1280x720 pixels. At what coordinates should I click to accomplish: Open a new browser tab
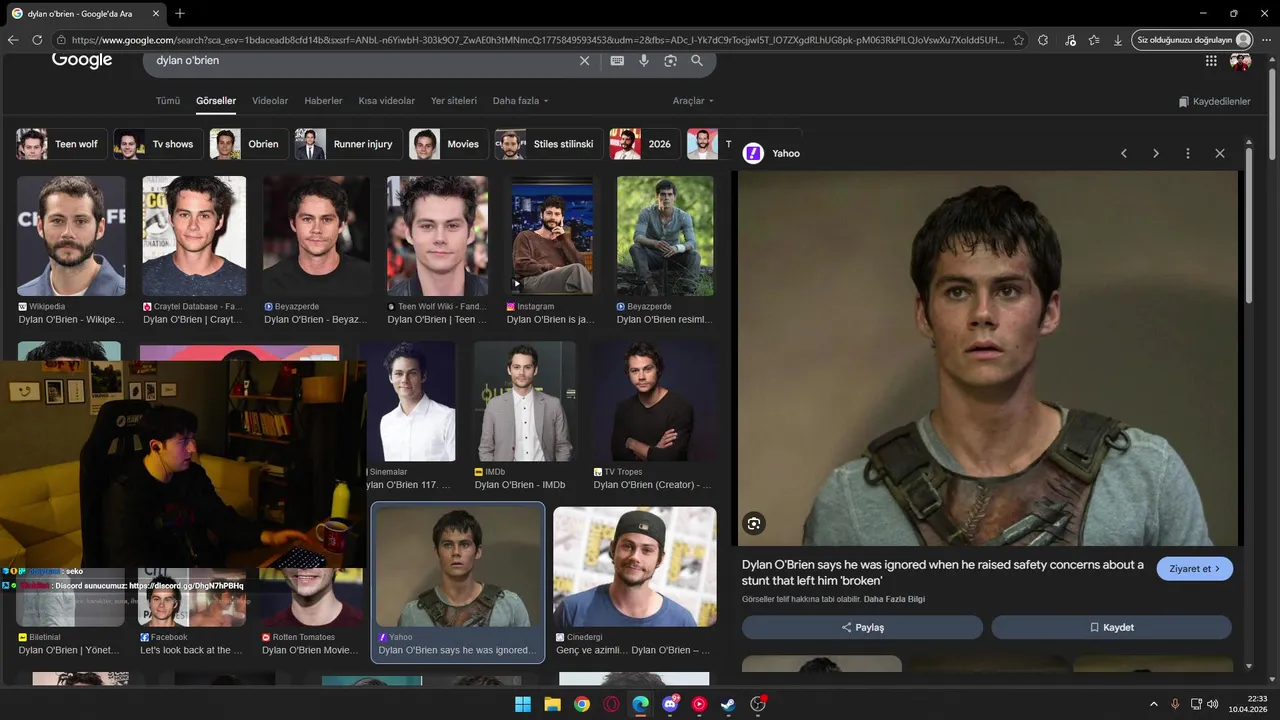[x=180, y=13]
